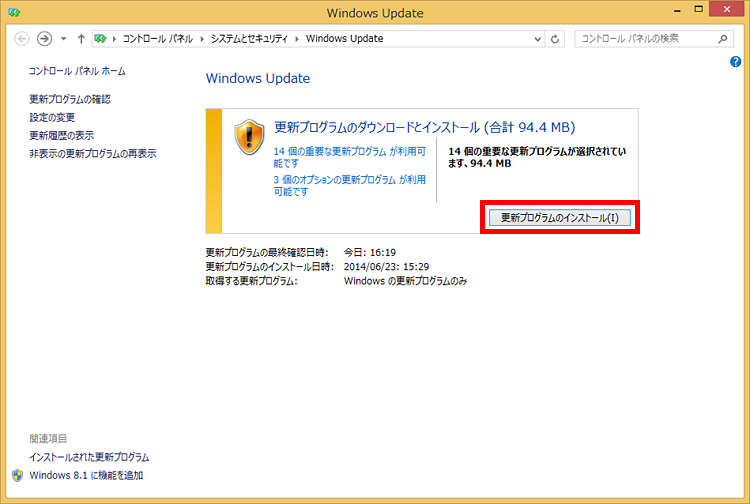The image size is (750, 504).
Task: Open the address bar history dropdown
Action: point(538,39)
